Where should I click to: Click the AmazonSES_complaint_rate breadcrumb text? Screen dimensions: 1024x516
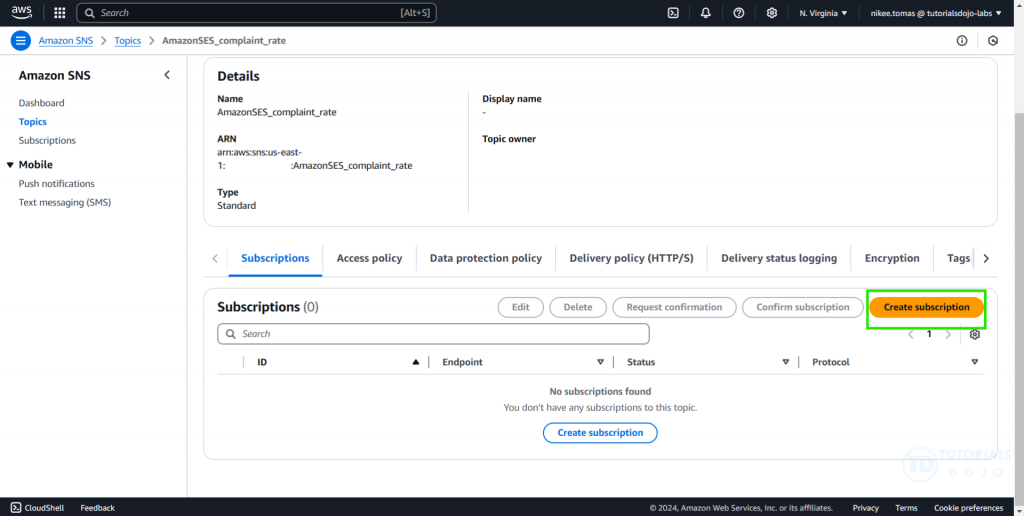pos(224,40)
